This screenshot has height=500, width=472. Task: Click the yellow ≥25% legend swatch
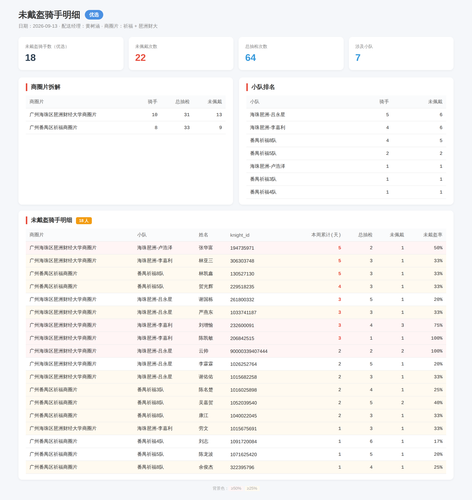[252, 488]
